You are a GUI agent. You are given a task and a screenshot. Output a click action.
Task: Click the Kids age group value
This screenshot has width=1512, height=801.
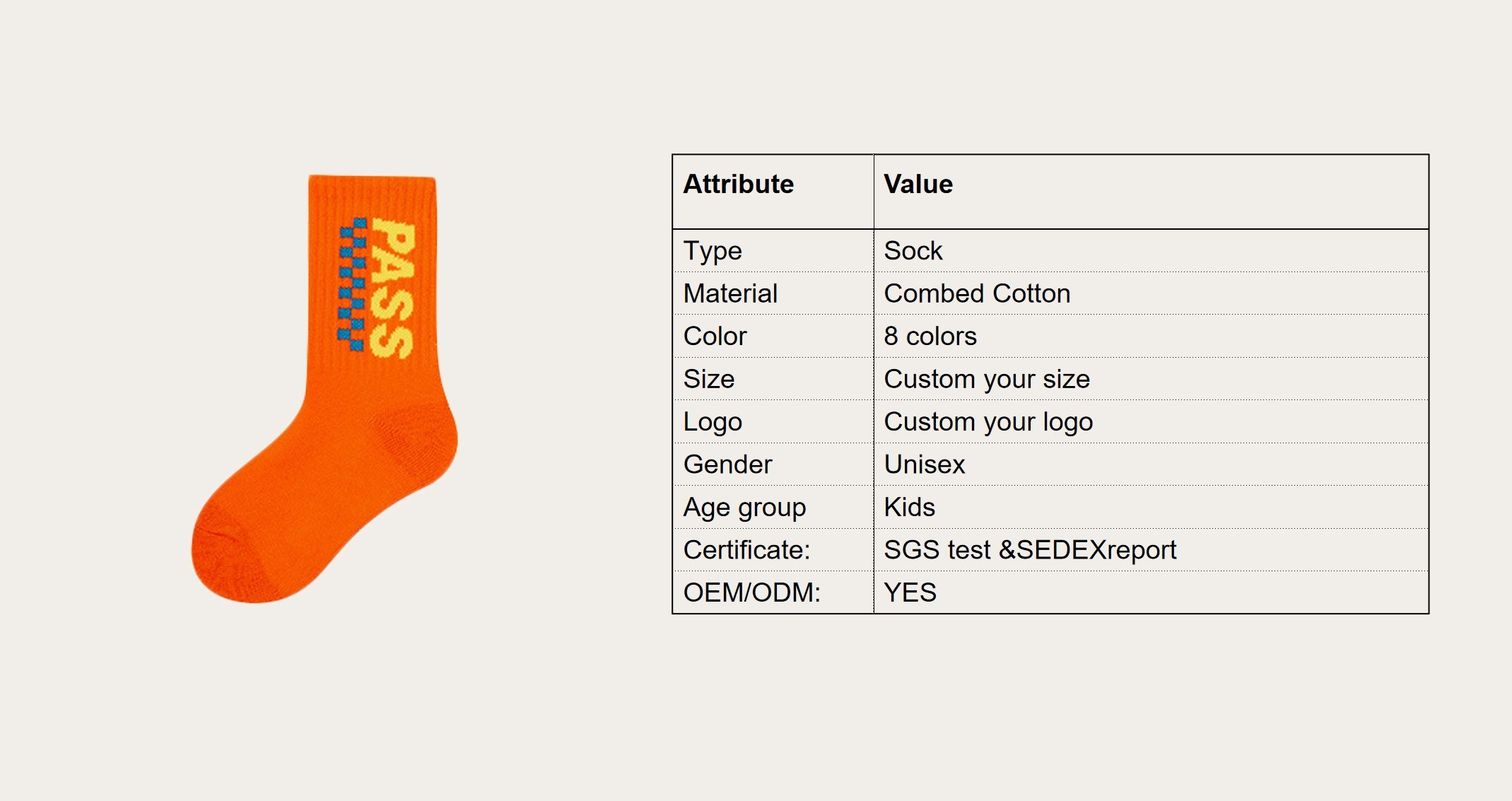coord(909,507)
